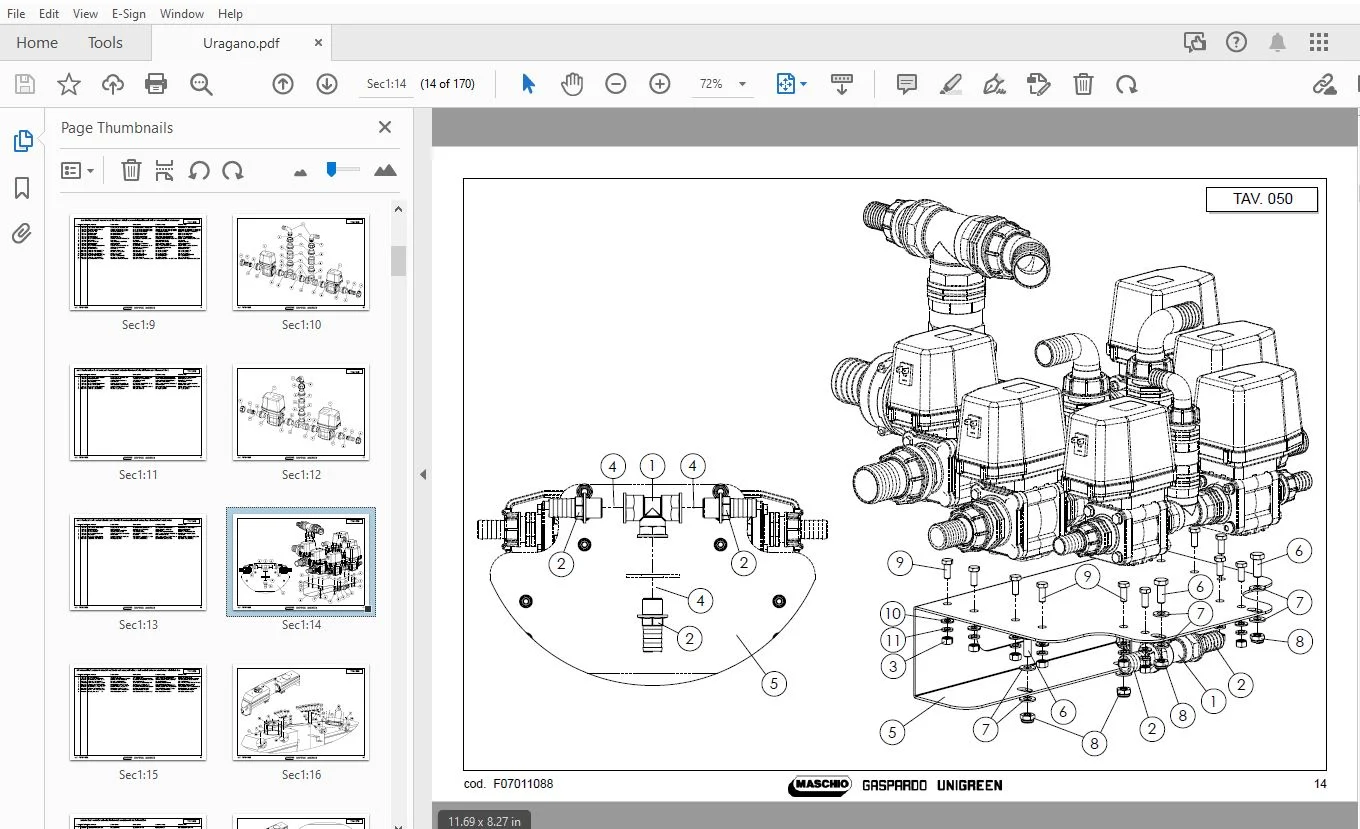
Task: View notifications bell
Action: point(1278,42)
